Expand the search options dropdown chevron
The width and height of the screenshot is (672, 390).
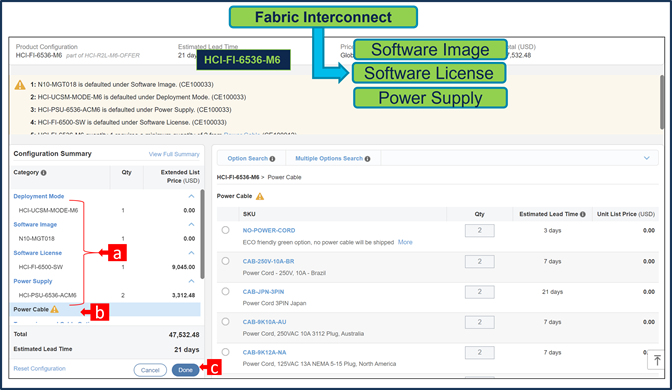pos(647,158)
